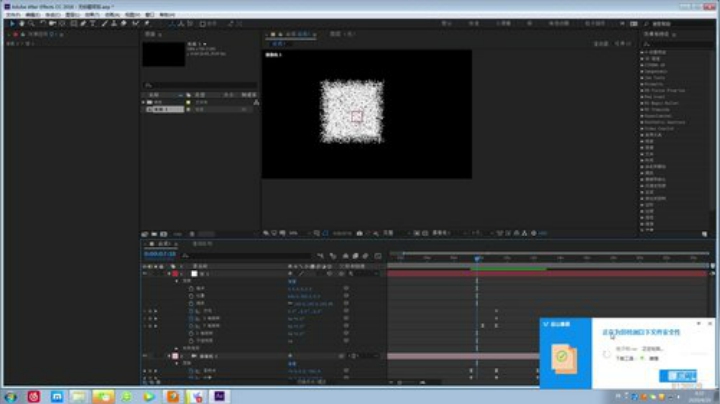
Task: Select the Zoom magnifier tool
Action: tap(31, 23)
